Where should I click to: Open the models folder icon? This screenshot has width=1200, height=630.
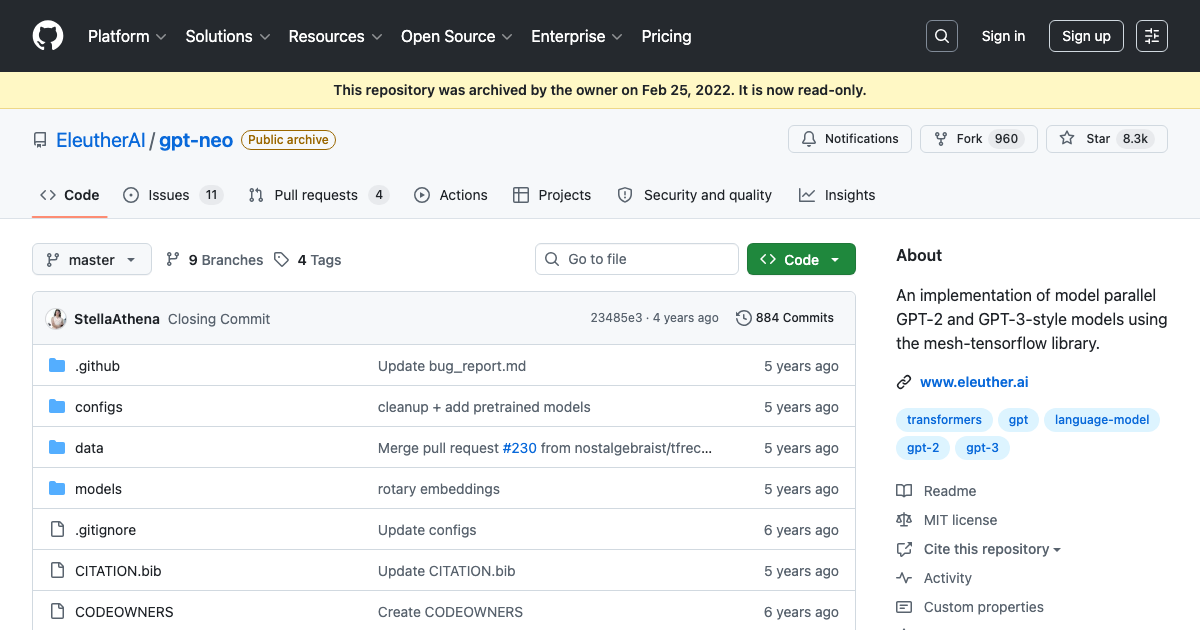57,489
